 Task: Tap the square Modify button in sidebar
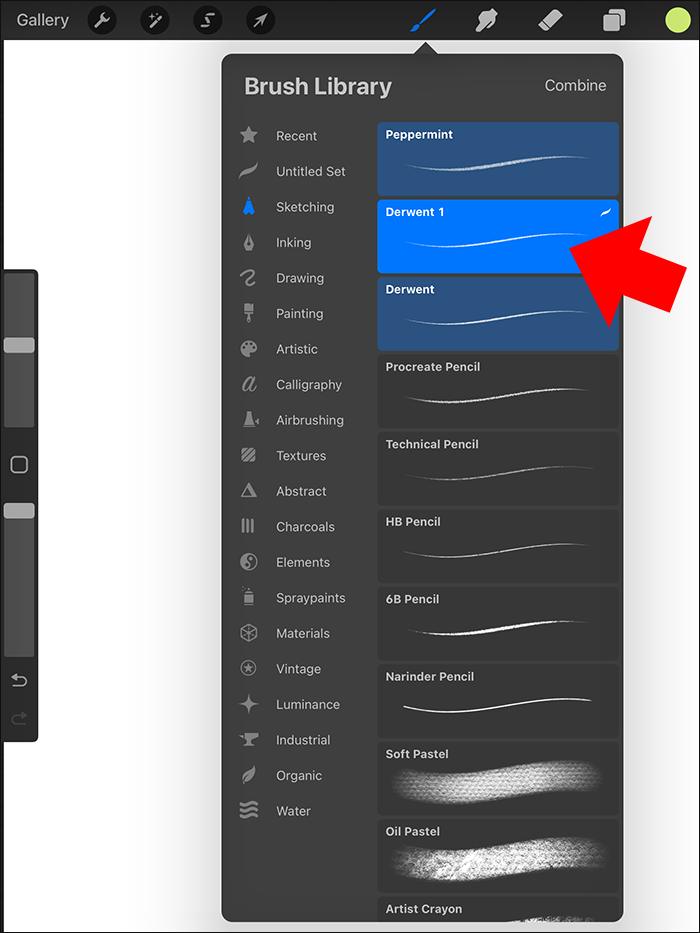click(19, 465)
